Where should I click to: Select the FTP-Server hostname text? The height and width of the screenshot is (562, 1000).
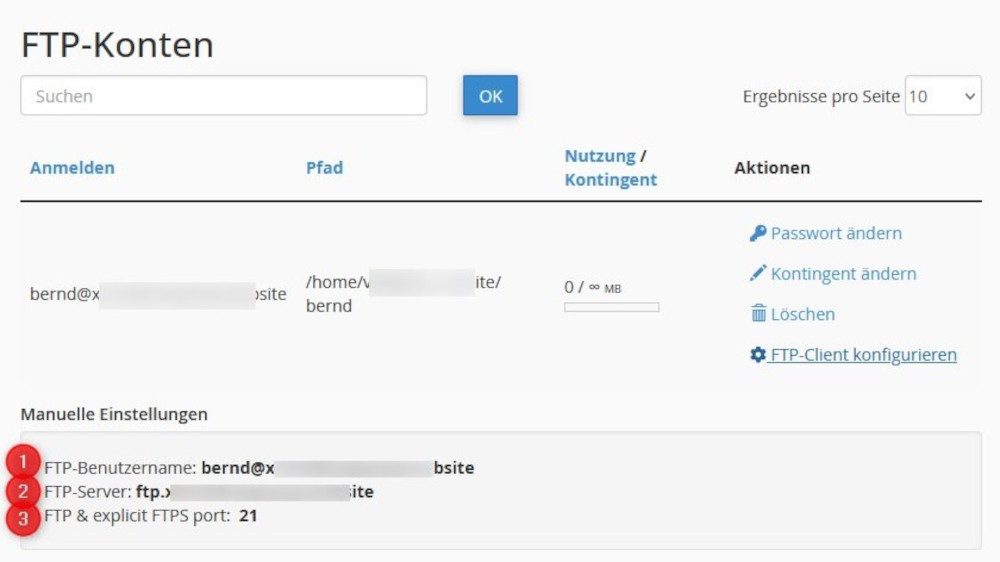click(x=255, y=492)
